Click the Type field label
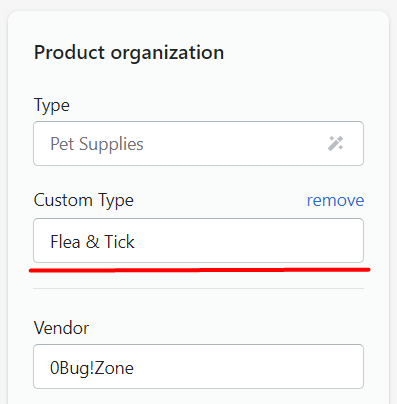The image size is (397, 404). pyautogui.click(x=52, y=106)
